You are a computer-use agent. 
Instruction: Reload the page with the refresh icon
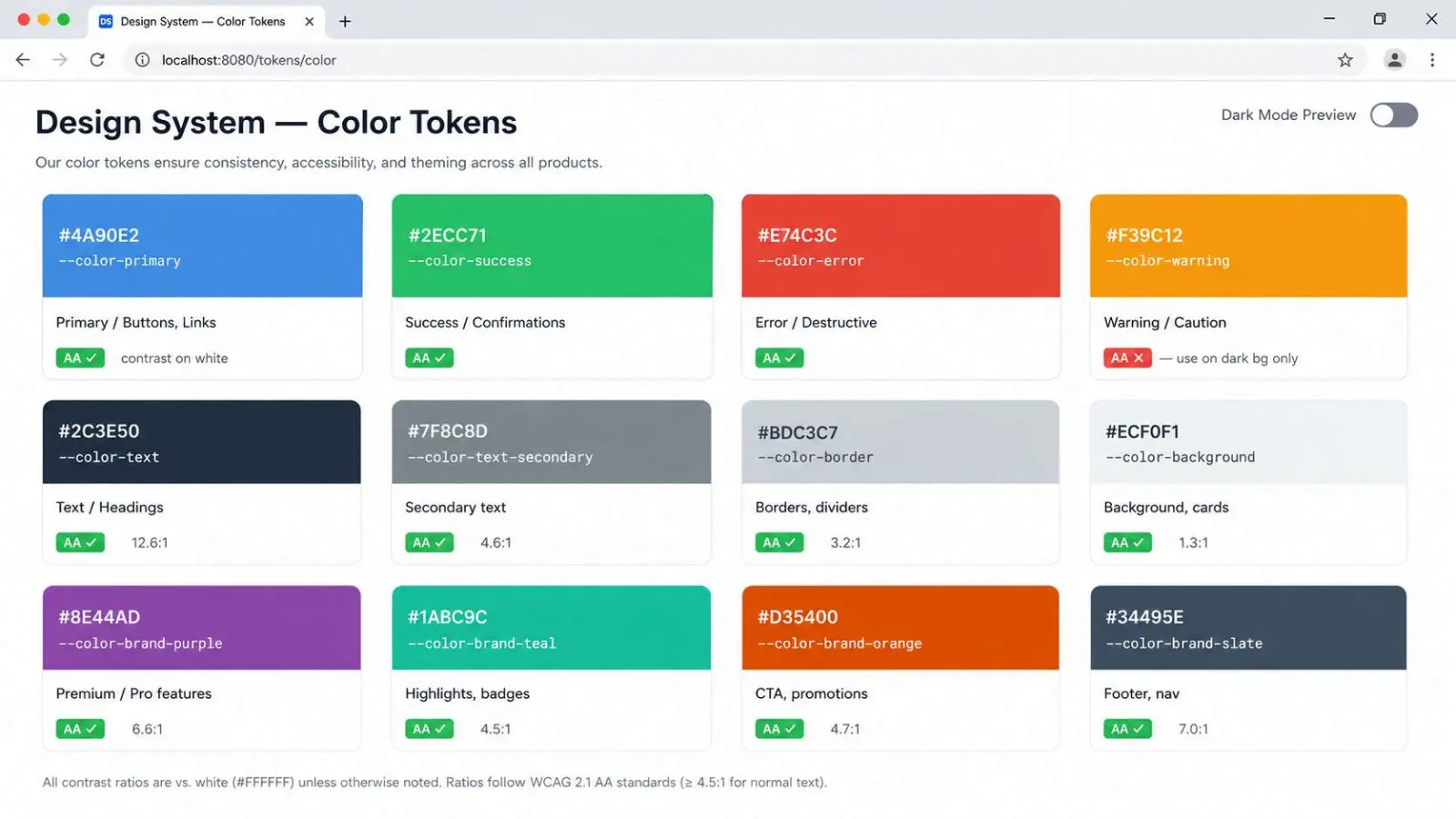(97, 60)
